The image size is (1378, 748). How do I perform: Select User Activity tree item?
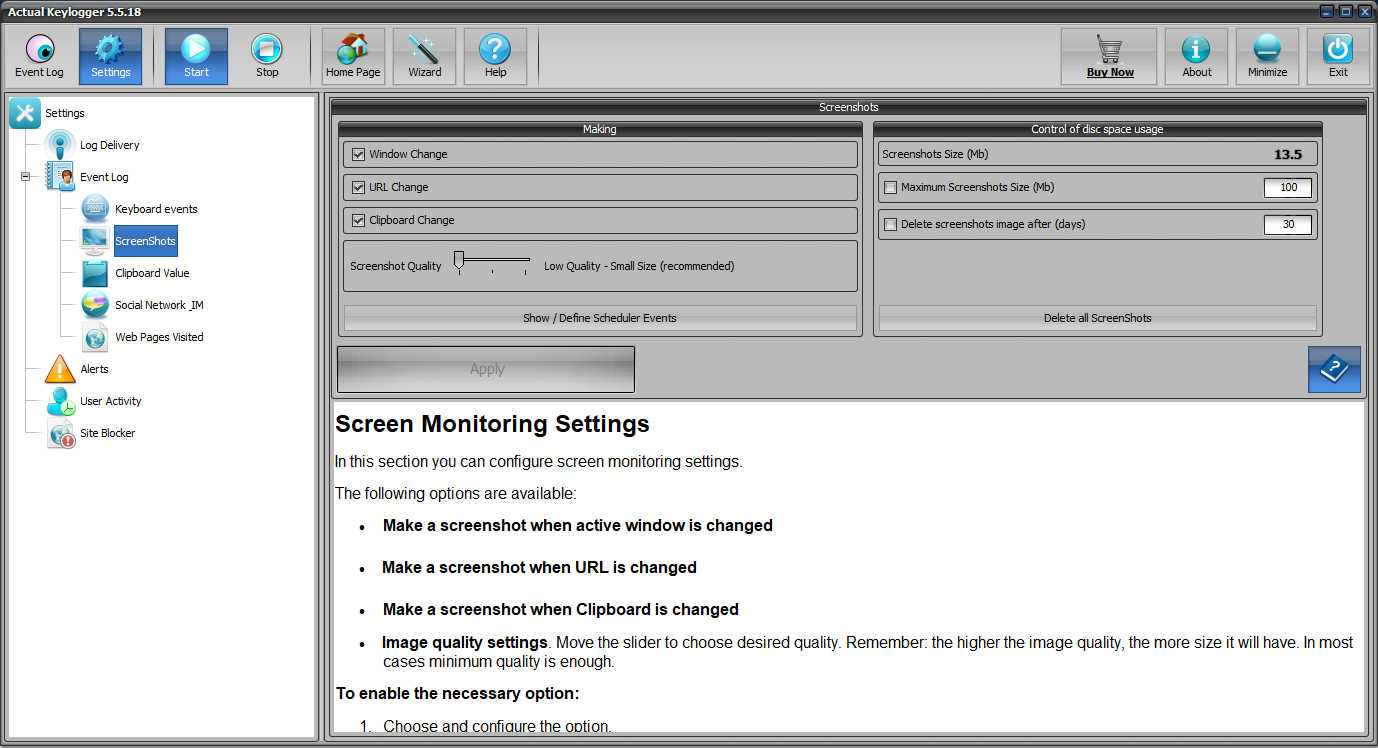[x=111, y=401]
